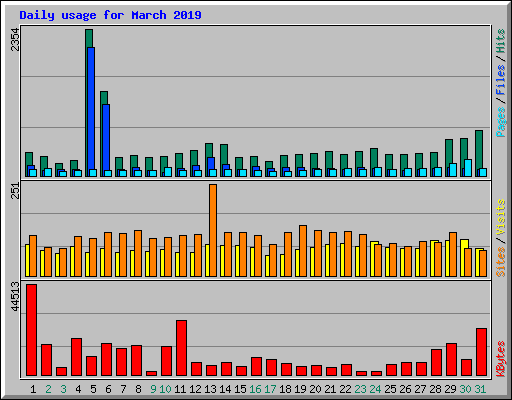Click the 44513 KBytes axis maximum label

pyautogui.click(x=15, y=296)
